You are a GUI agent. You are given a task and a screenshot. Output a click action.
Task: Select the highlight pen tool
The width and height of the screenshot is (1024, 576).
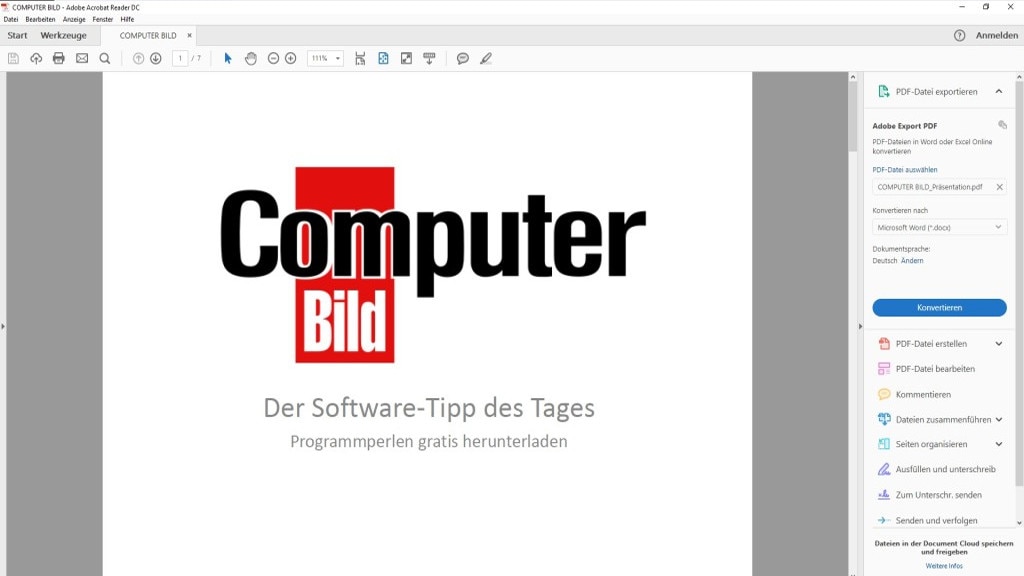[x=486, y=59]
